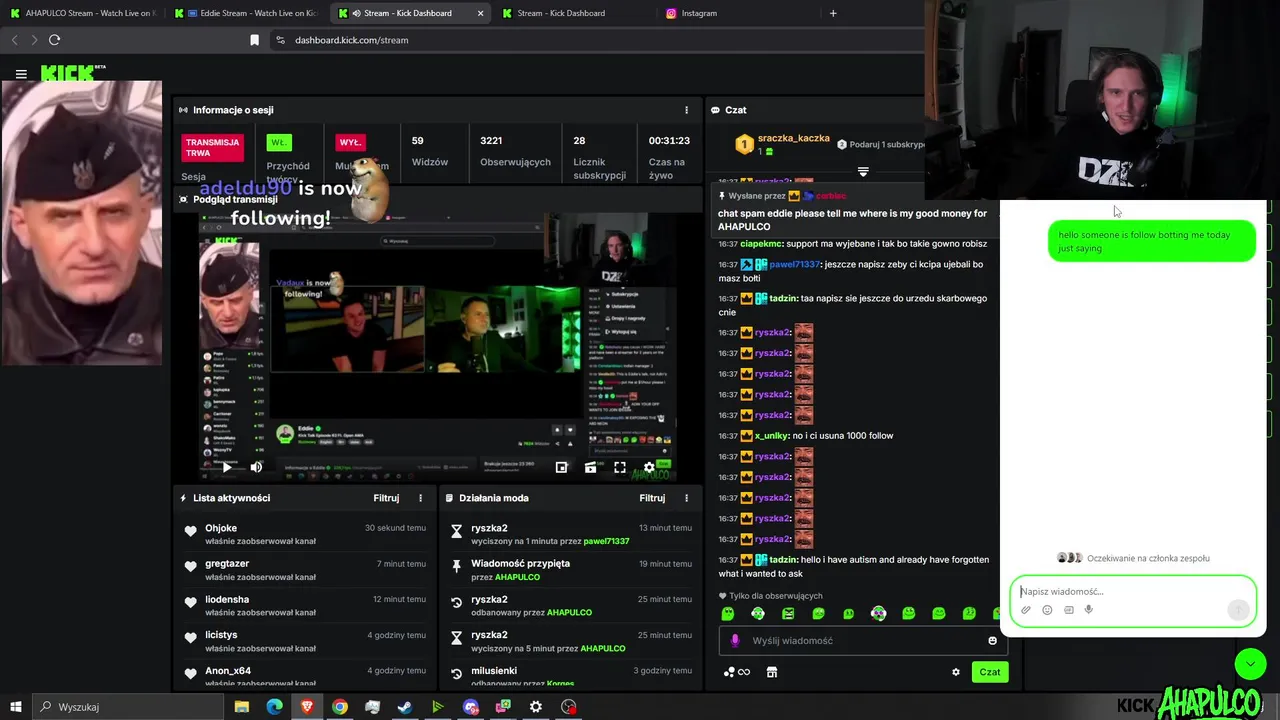Click ciapekmc username in chat
Viewport: 1280px width, 720px height.
coord(762,244)
